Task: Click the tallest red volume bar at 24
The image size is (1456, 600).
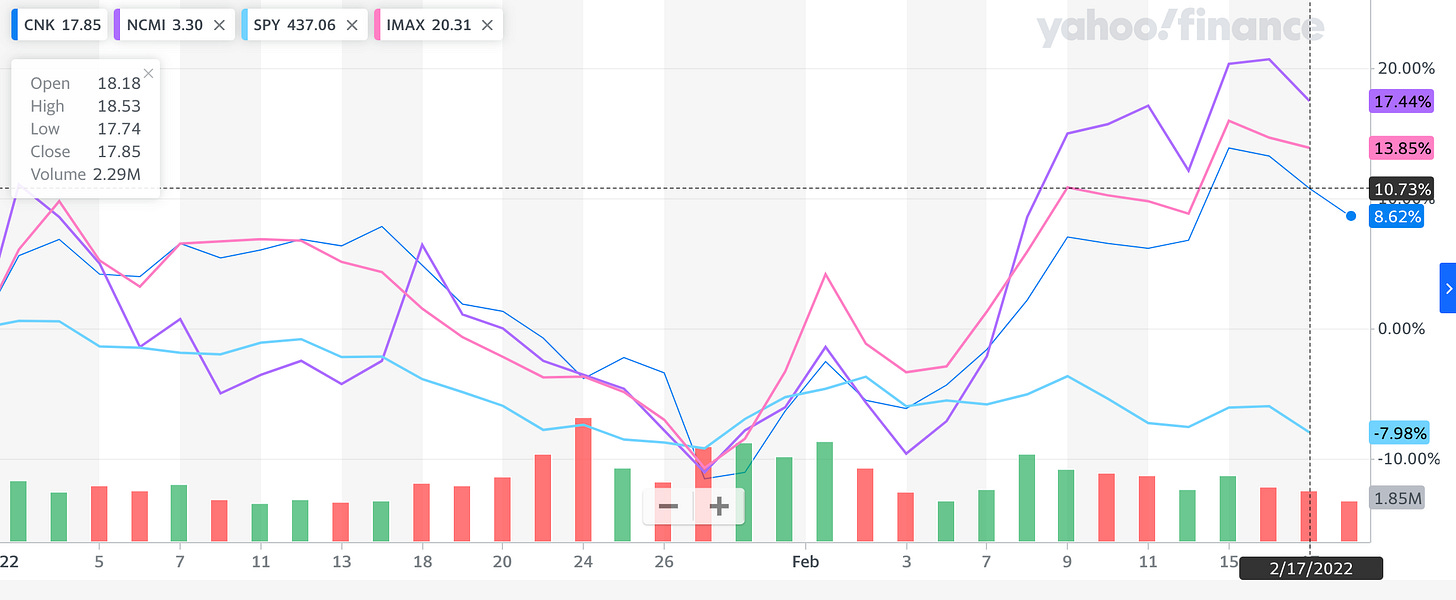Action: [x=583, y=480]
